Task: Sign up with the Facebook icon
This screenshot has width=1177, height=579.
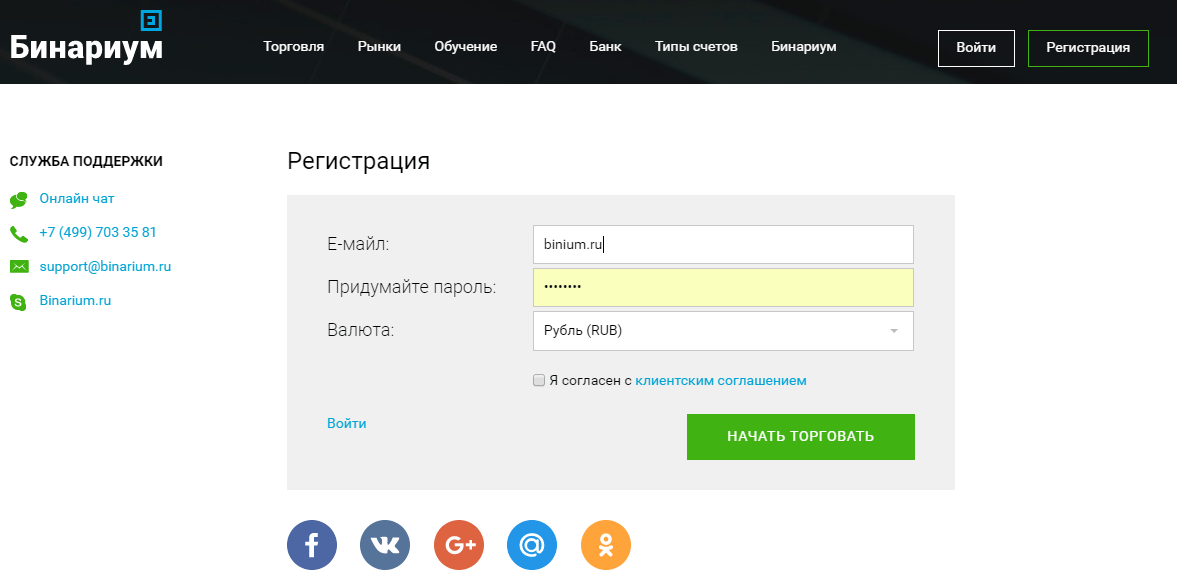Action: tap(312, 545)
